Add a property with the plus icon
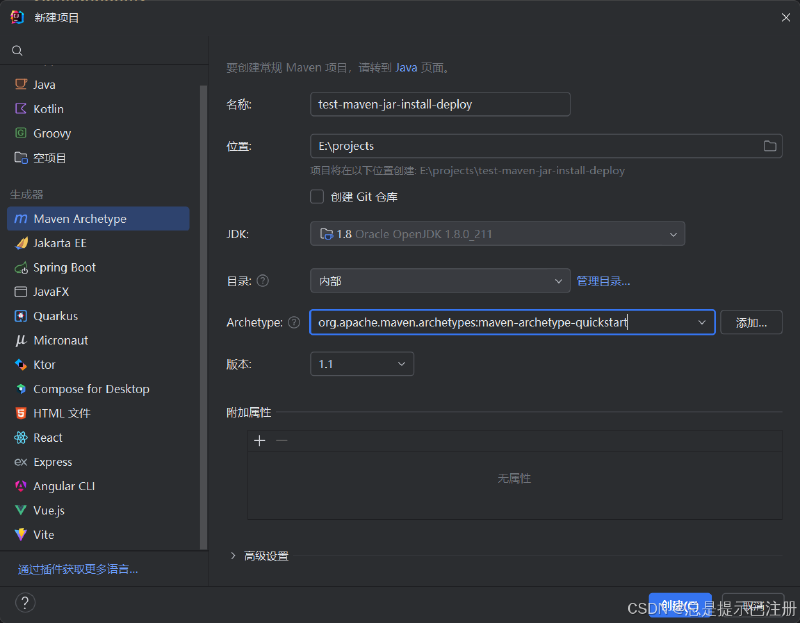 click(259, 440)
